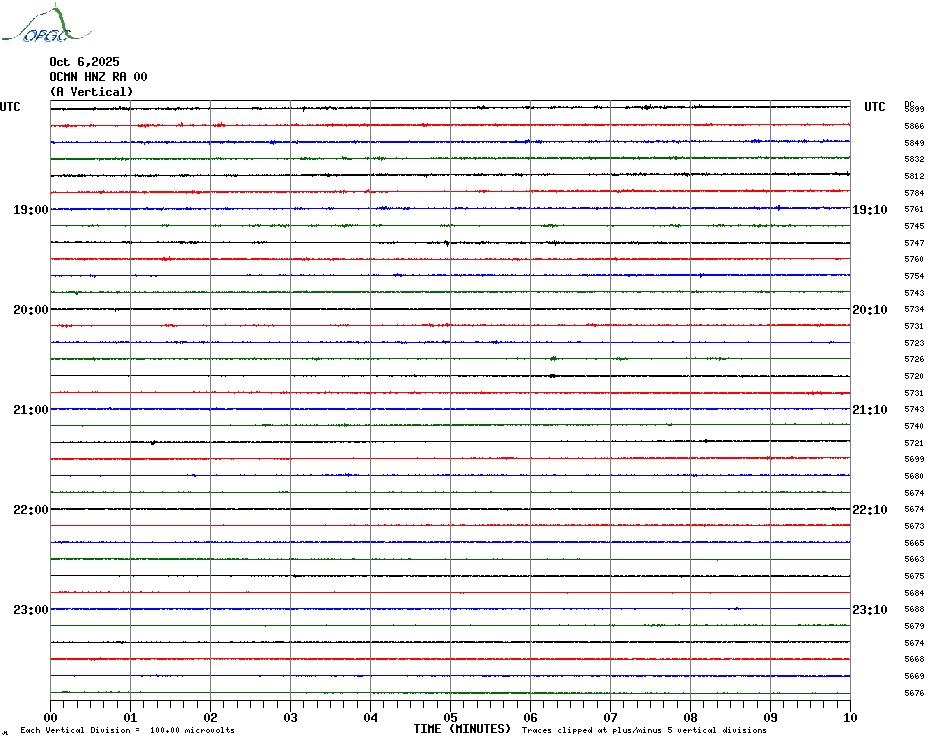Click the right UTC axis heading
Image resolution: width=930 pixels, height=744 pixels.
tap(875, 107)
